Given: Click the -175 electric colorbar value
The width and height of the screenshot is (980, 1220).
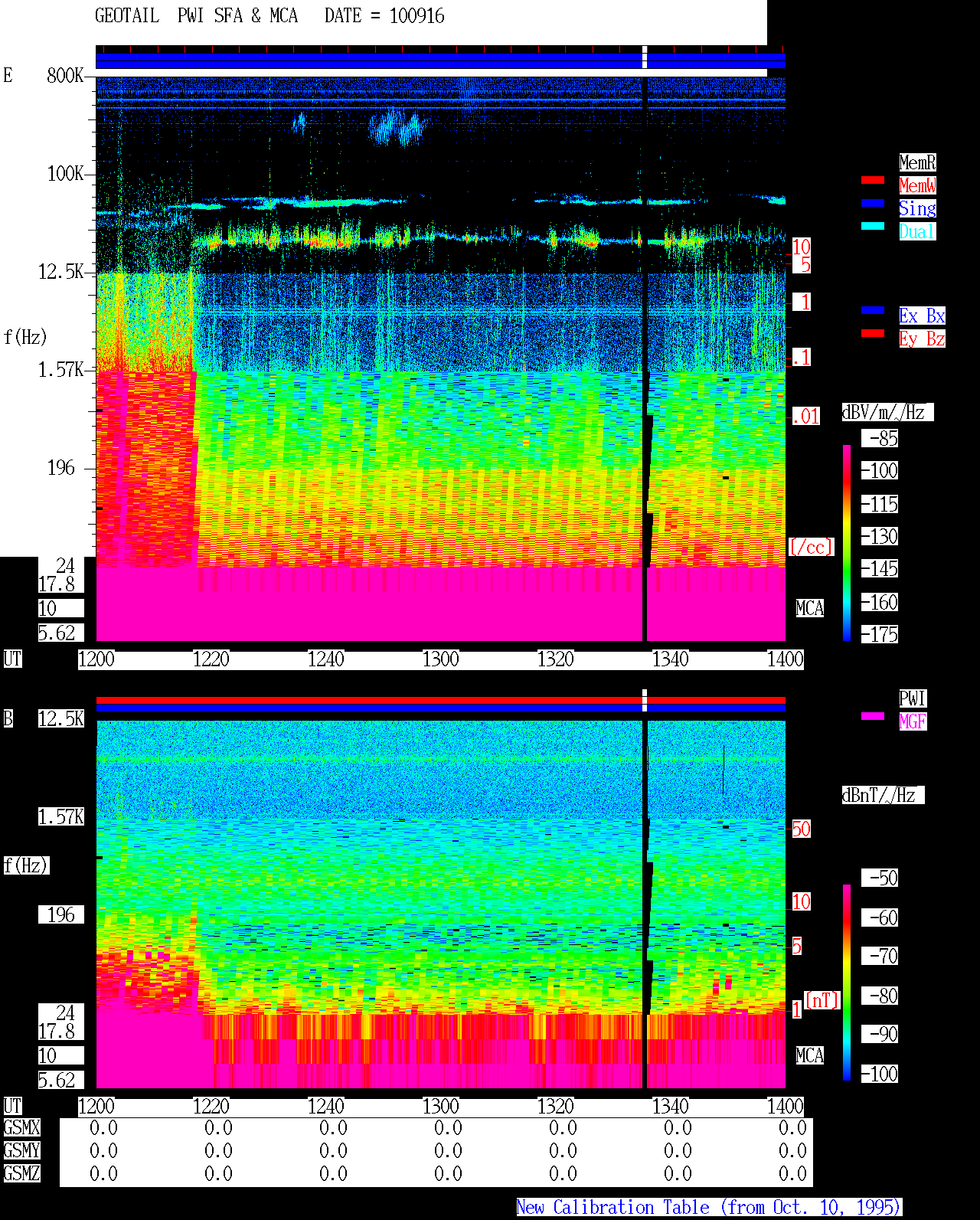Looking at the screenshot, I should click(880, 634).
